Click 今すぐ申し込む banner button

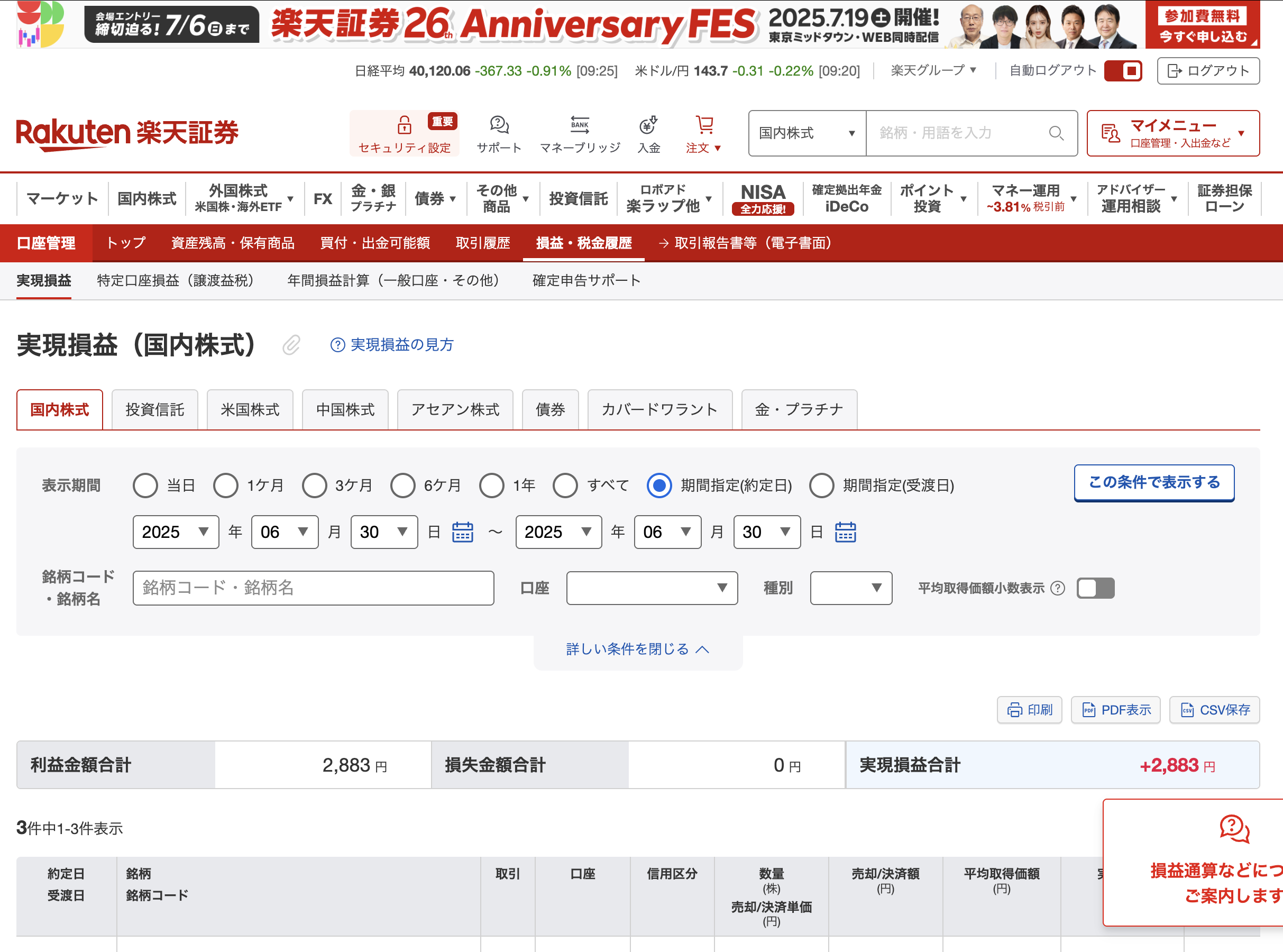pyautogui.click(x=1202, y=25)
